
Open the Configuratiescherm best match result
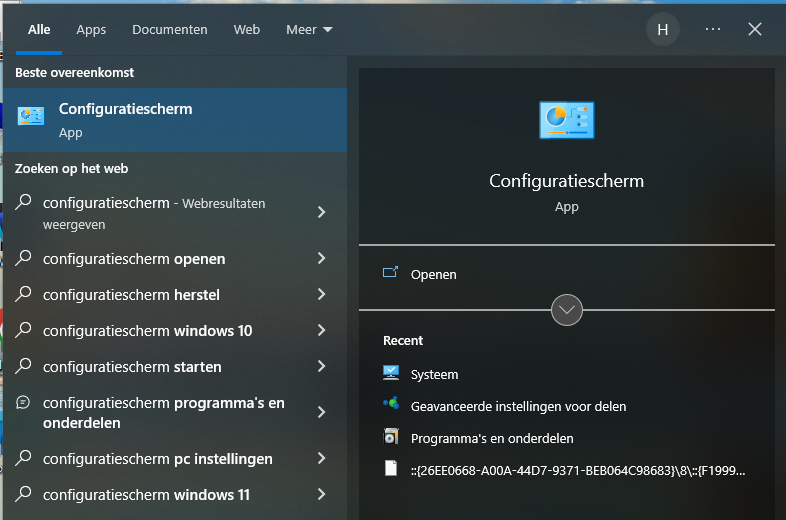click(x=175, y=120)
